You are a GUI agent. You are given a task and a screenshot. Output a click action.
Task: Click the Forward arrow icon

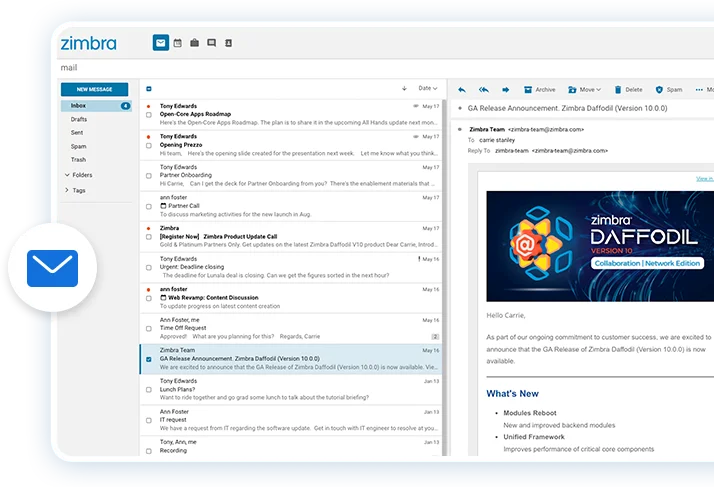(505, 90)
